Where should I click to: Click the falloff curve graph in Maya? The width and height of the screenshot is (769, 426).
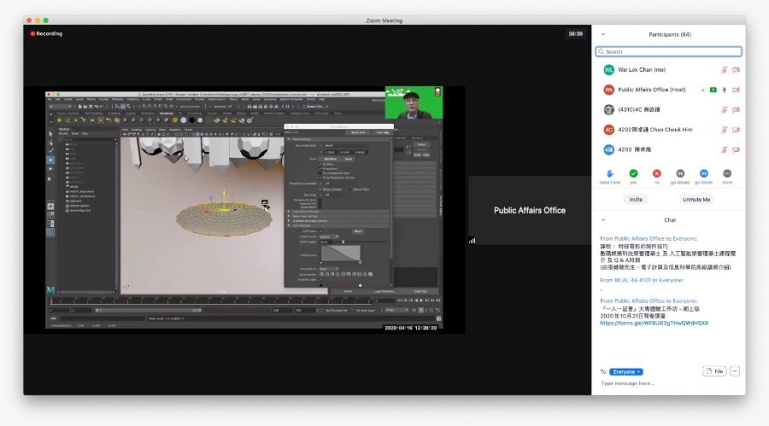pyautogui.click(x=341, y=254)
